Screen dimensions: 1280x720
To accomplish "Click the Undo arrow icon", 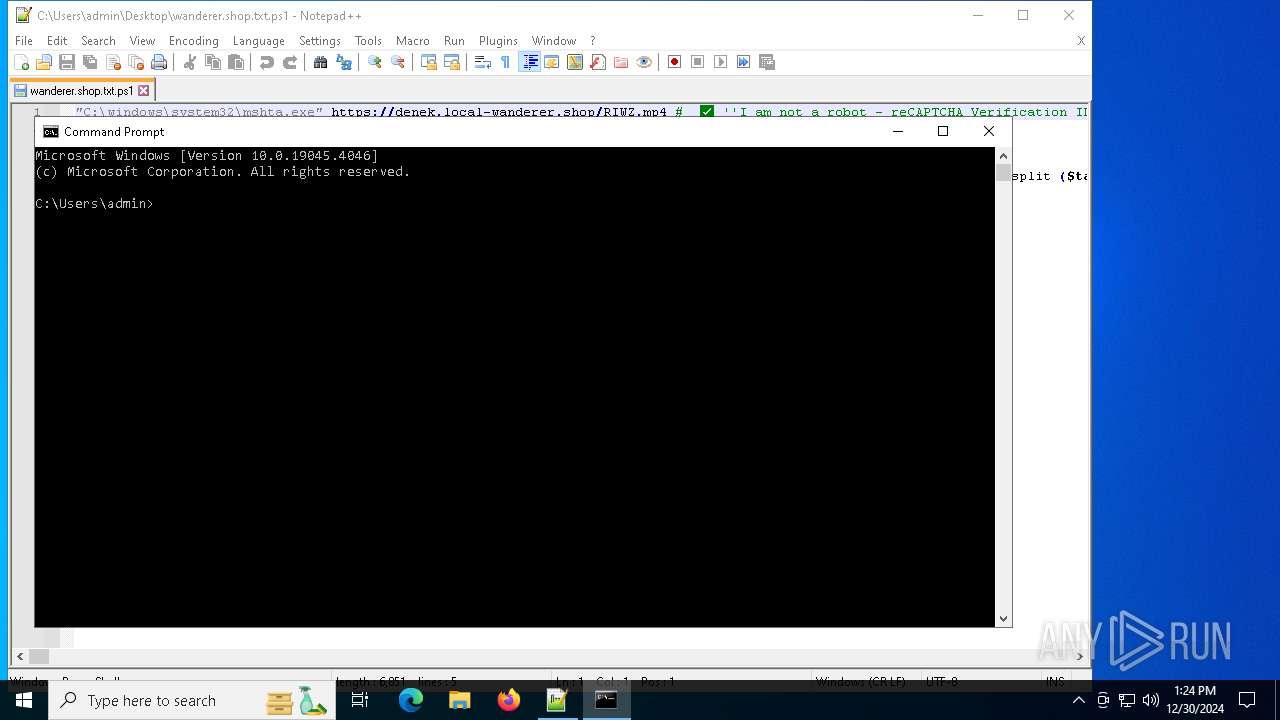I will [267, 62].
